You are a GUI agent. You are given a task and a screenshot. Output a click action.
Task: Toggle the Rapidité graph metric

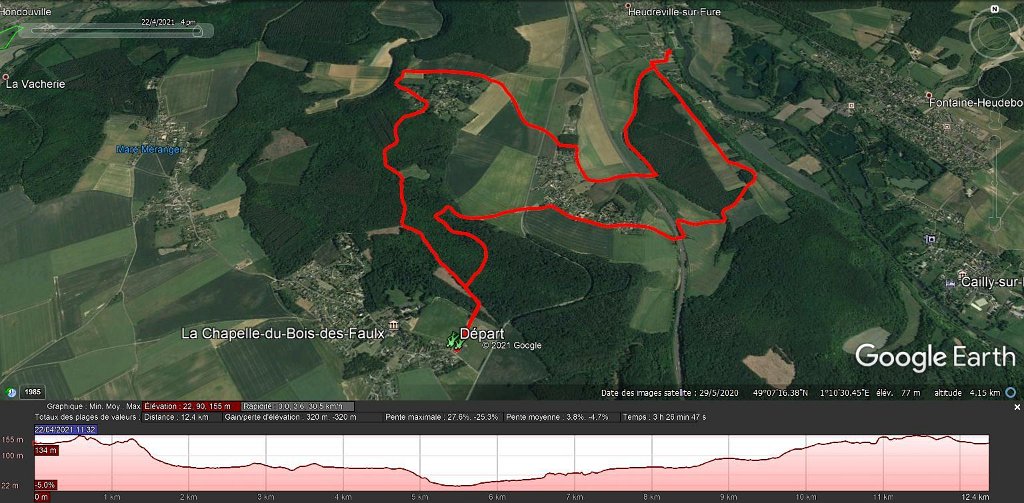pyautogui.click(x=299, y=406)
